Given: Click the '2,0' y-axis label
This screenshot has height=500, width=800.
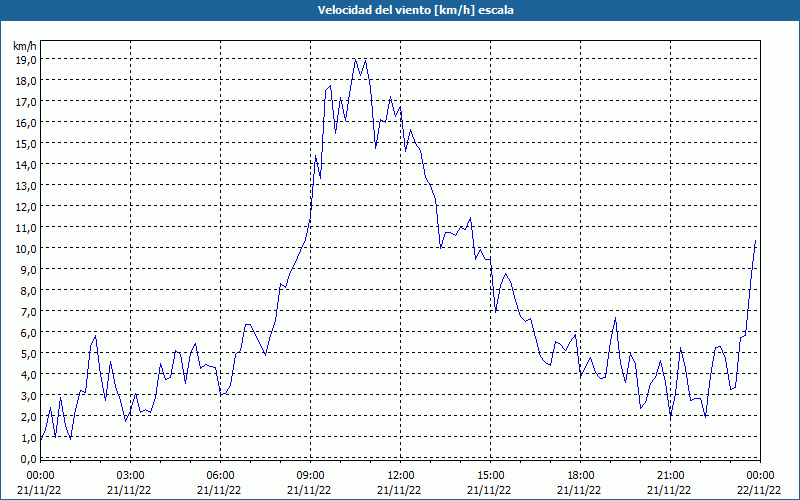Looking at the screenshot, I should tap(28, 416).
